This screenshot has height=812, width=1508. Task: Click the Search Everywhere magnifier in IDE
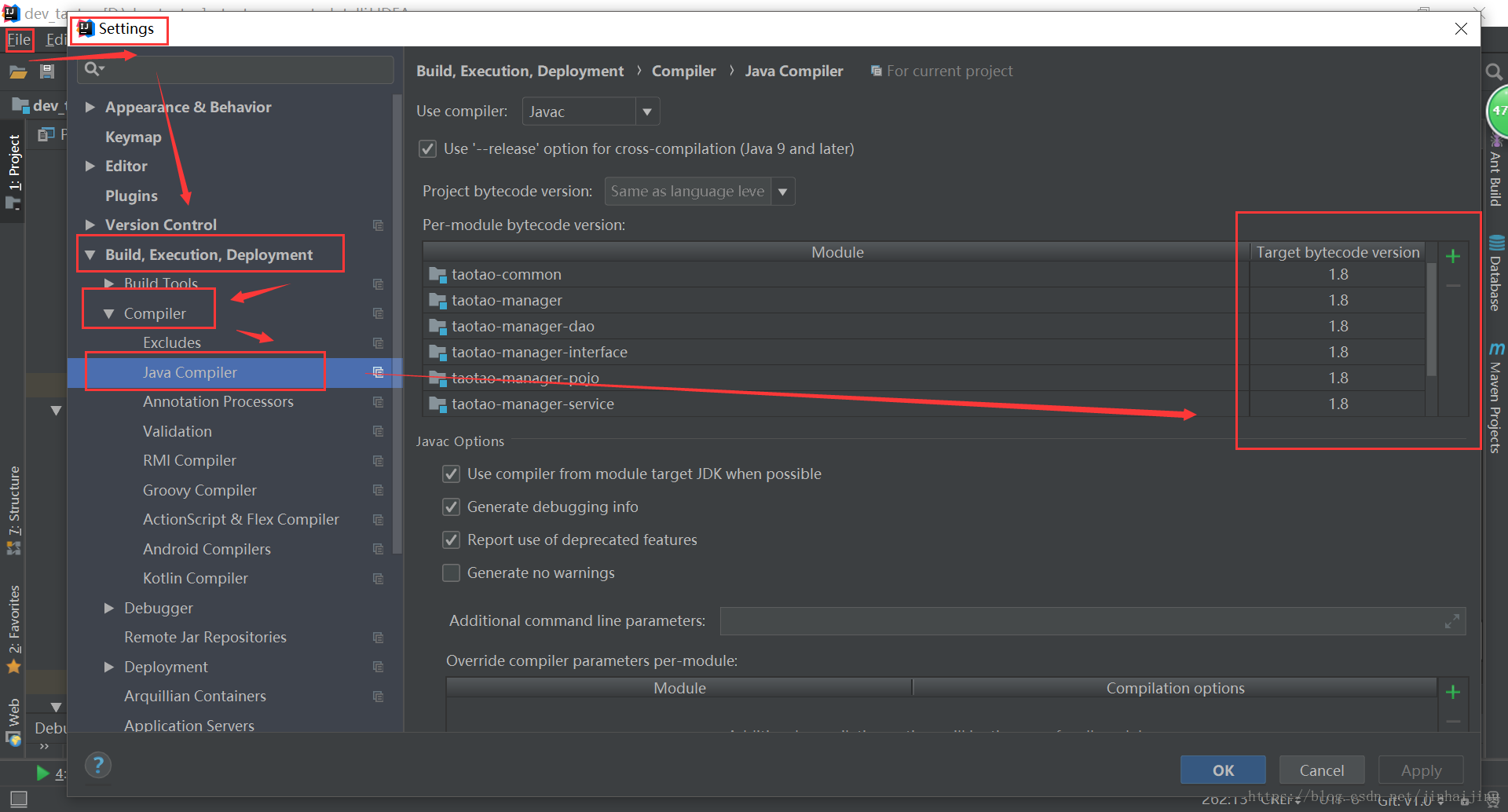click(x=1494, y=72)
